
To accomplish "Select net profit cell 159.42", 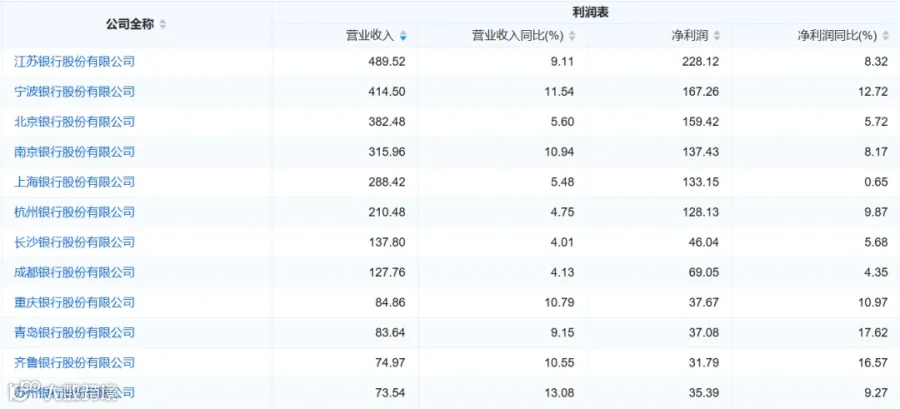I will tap(700, 122).
